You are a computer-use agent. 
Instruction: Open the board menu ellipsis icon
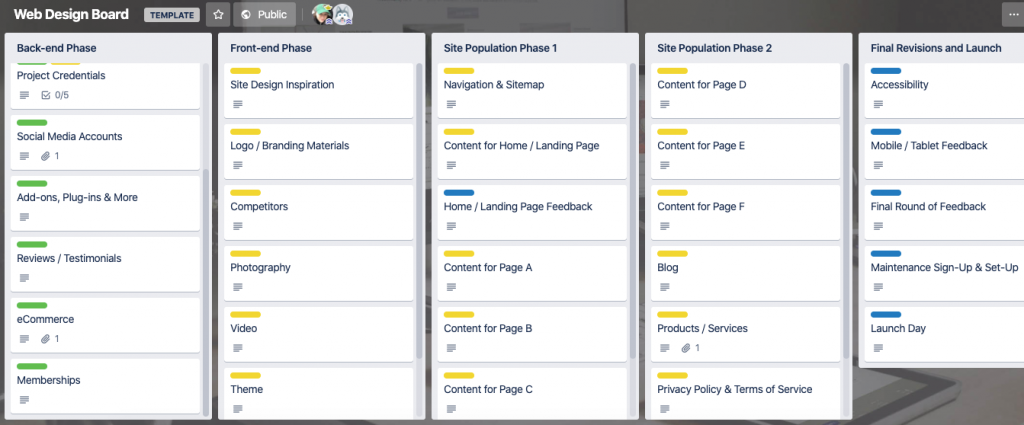(1013, 14)
